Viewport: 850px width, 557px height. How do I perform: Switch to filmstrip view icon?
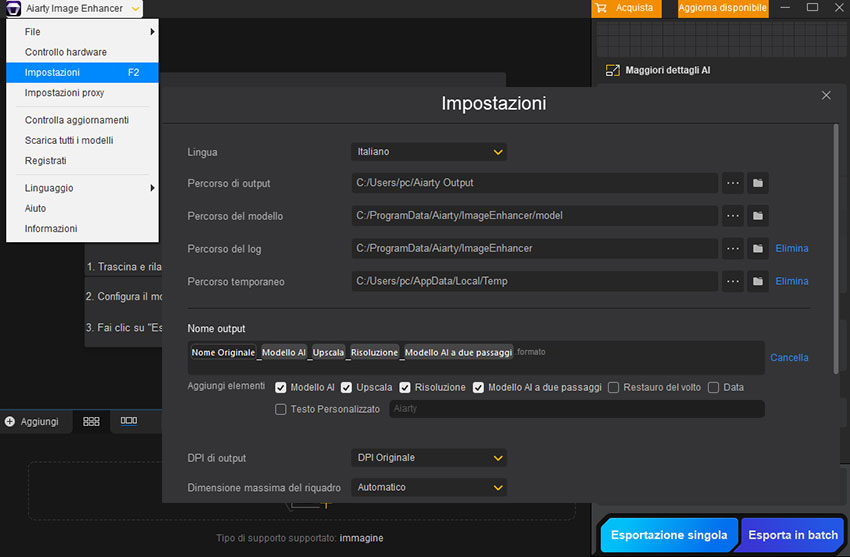coord(128,421)
